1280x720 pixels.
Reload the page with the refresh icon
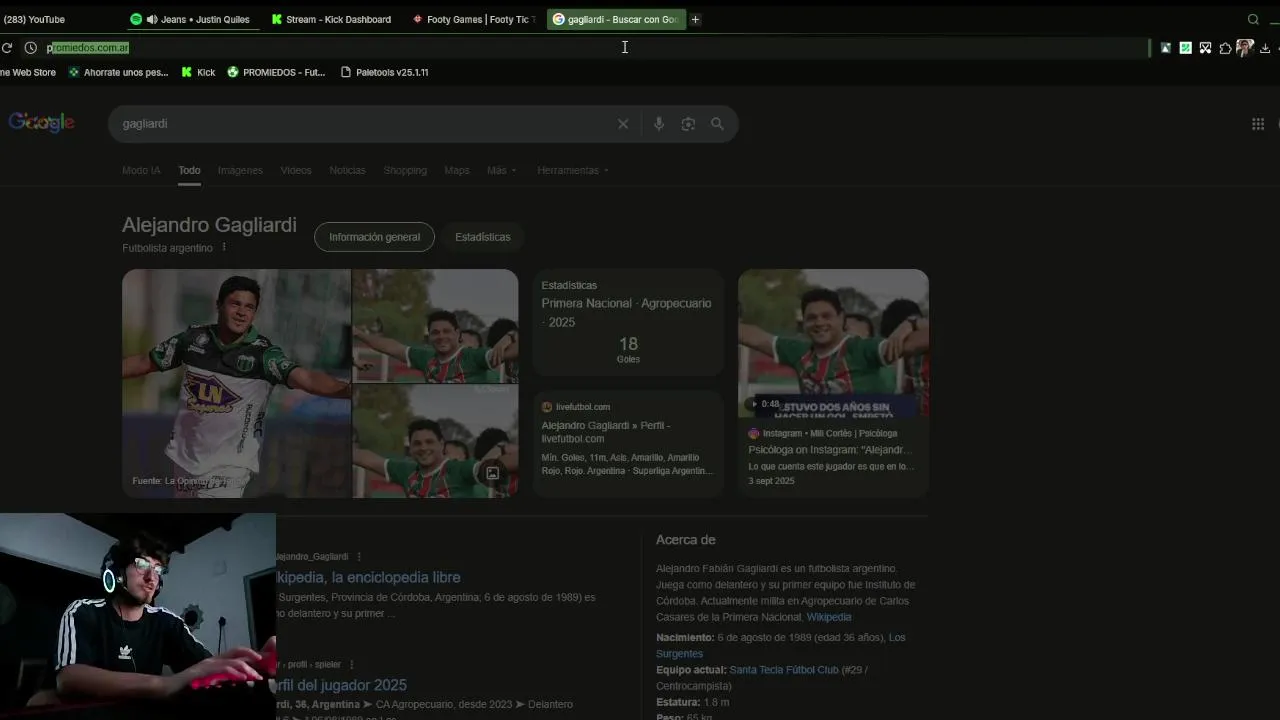point(7,48)
